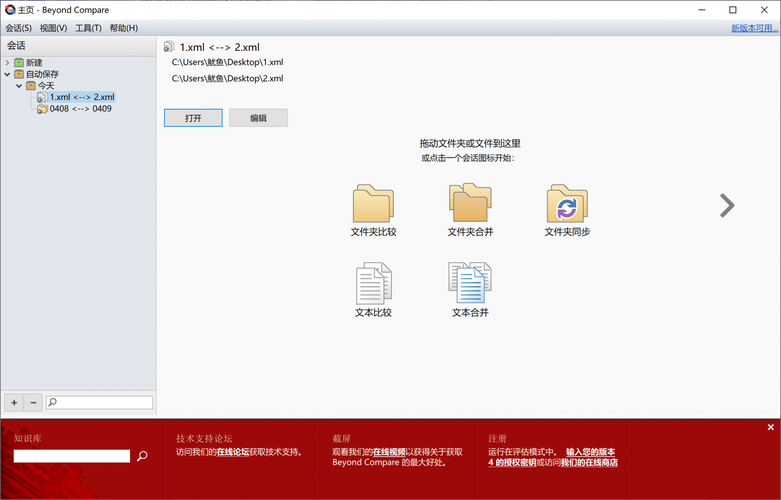Click the 新建 folder icon in tree
Image resolution: width=781 pixels, height=500 pixels.
[19, 63]
